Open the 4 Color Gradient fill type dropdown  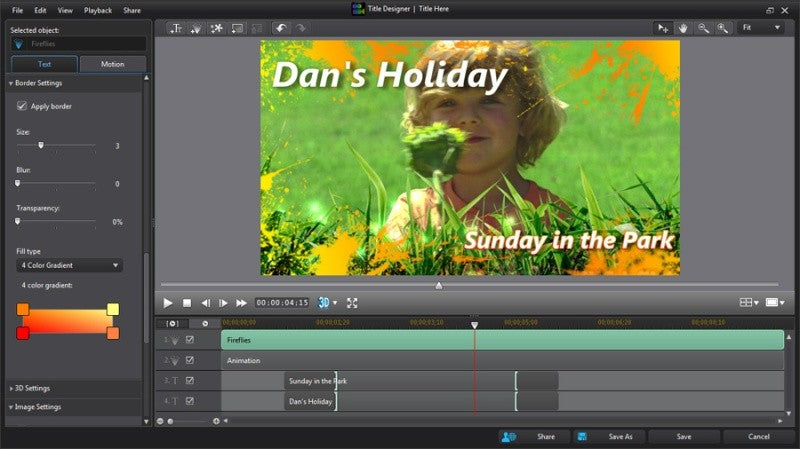(x=69, y=265)
